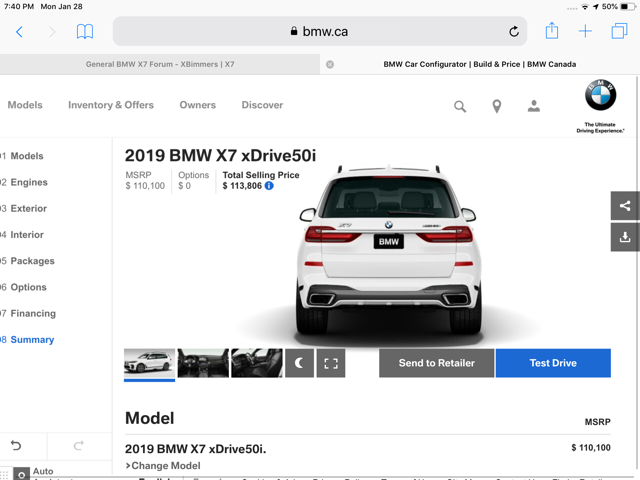Select the first exterior view thumbnail

click(149, 362)
